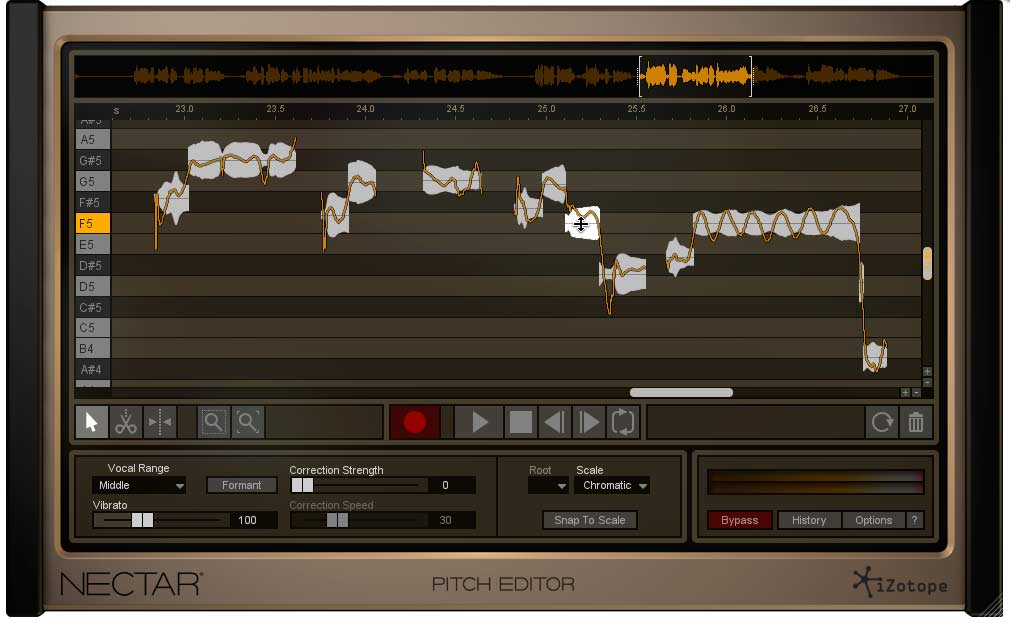Click the circular-arrow reset icon
Screen dimensions: 1010x623
882,422
